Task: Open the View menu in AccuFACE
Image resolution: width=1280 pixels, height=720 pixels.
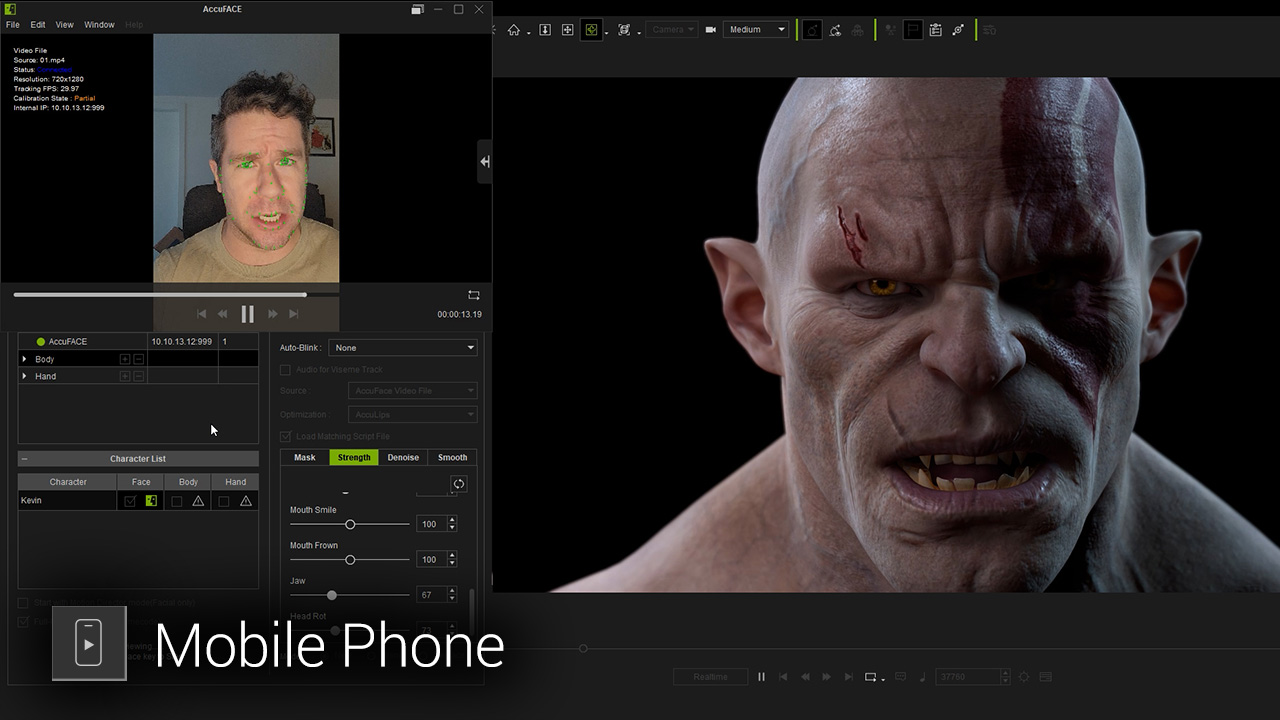Action: pos(65,25)
